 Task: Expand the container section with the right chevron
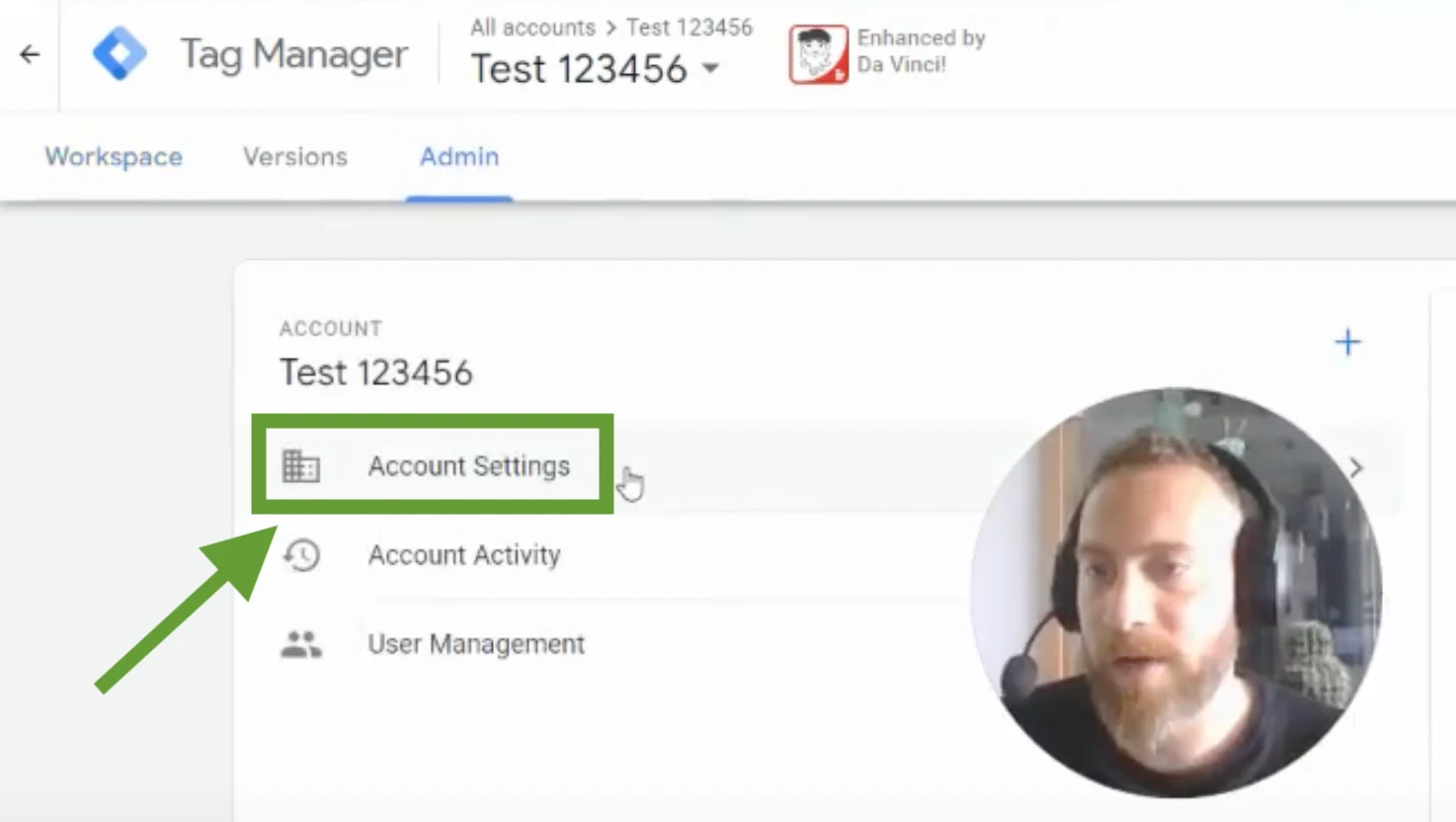click(1356, 467)
